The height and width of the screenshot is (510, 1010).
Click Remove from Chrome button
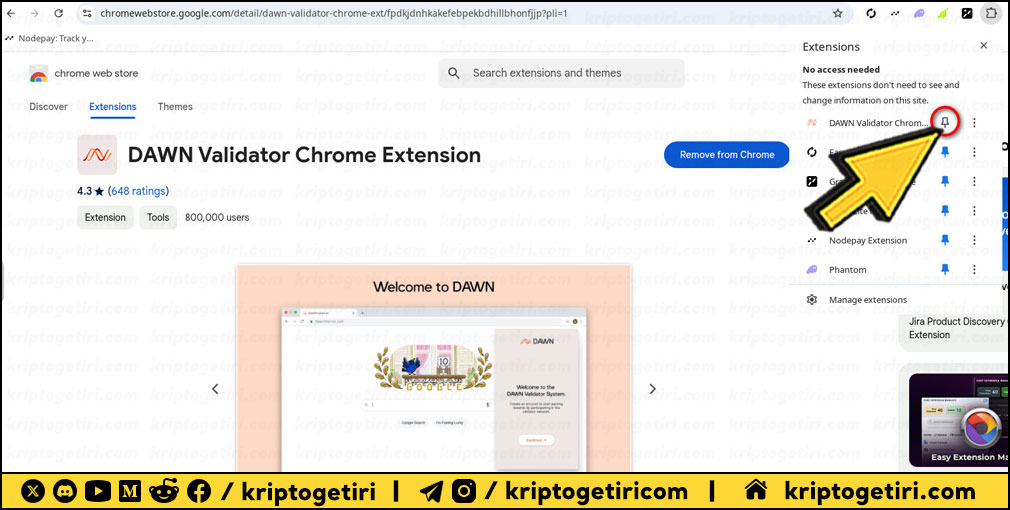point(727,155)
